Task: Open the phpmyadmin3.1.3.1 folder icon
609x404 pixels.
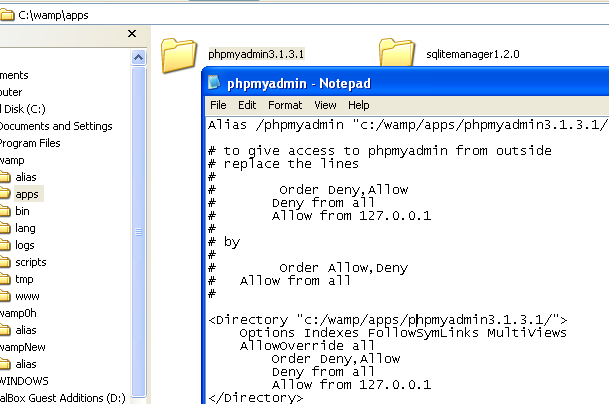Action: point(179,55)
